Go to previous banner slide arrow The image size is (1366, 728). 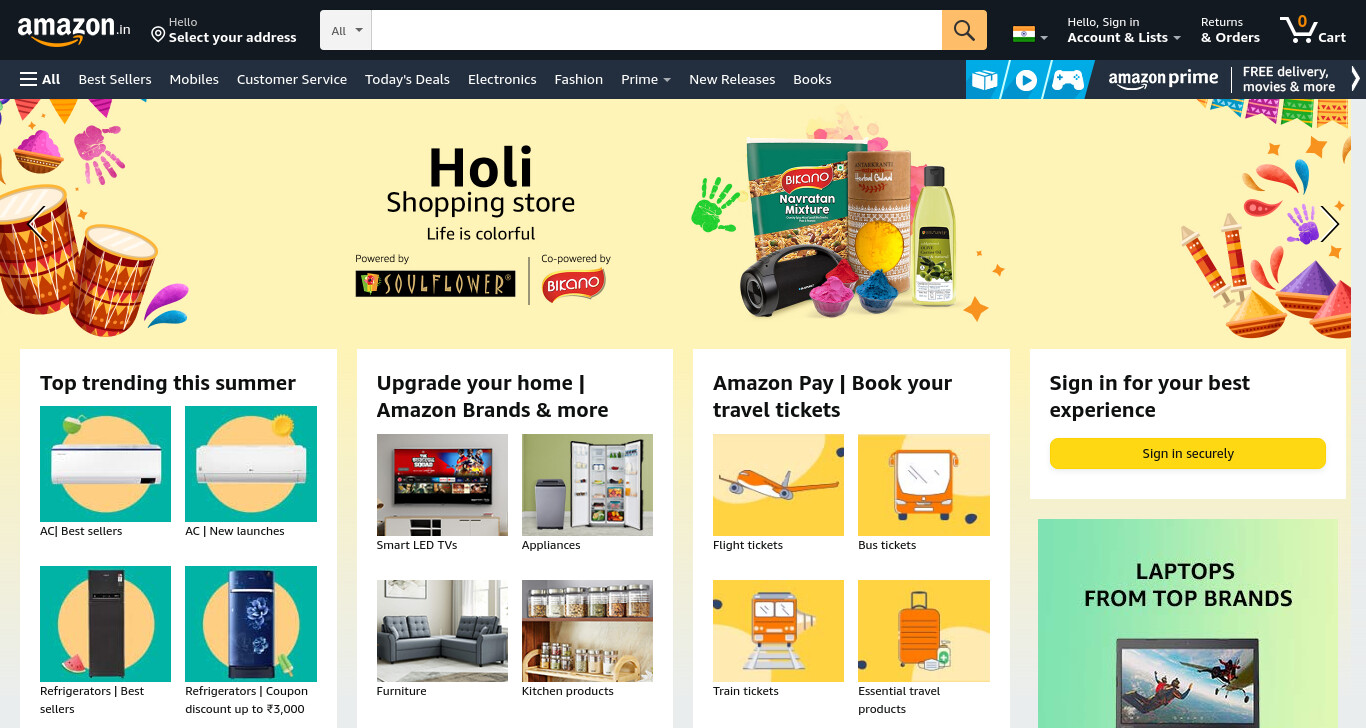point(37,224)
